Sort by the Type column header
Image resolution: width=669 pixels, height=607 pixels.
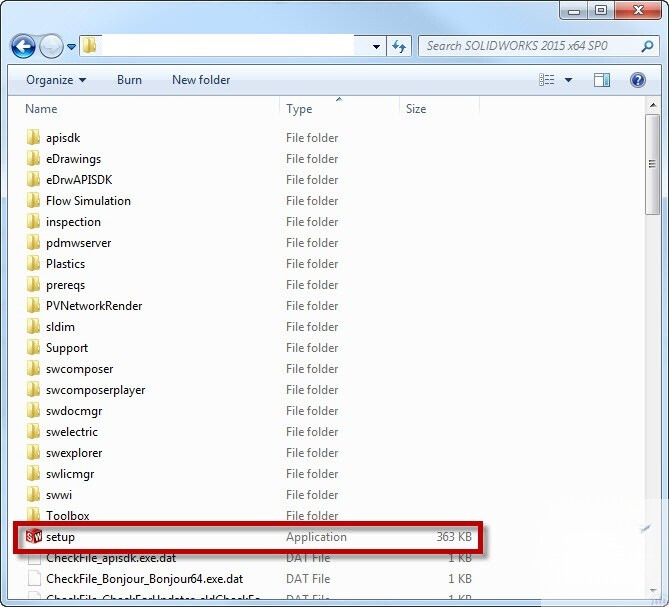coord(299,109)
